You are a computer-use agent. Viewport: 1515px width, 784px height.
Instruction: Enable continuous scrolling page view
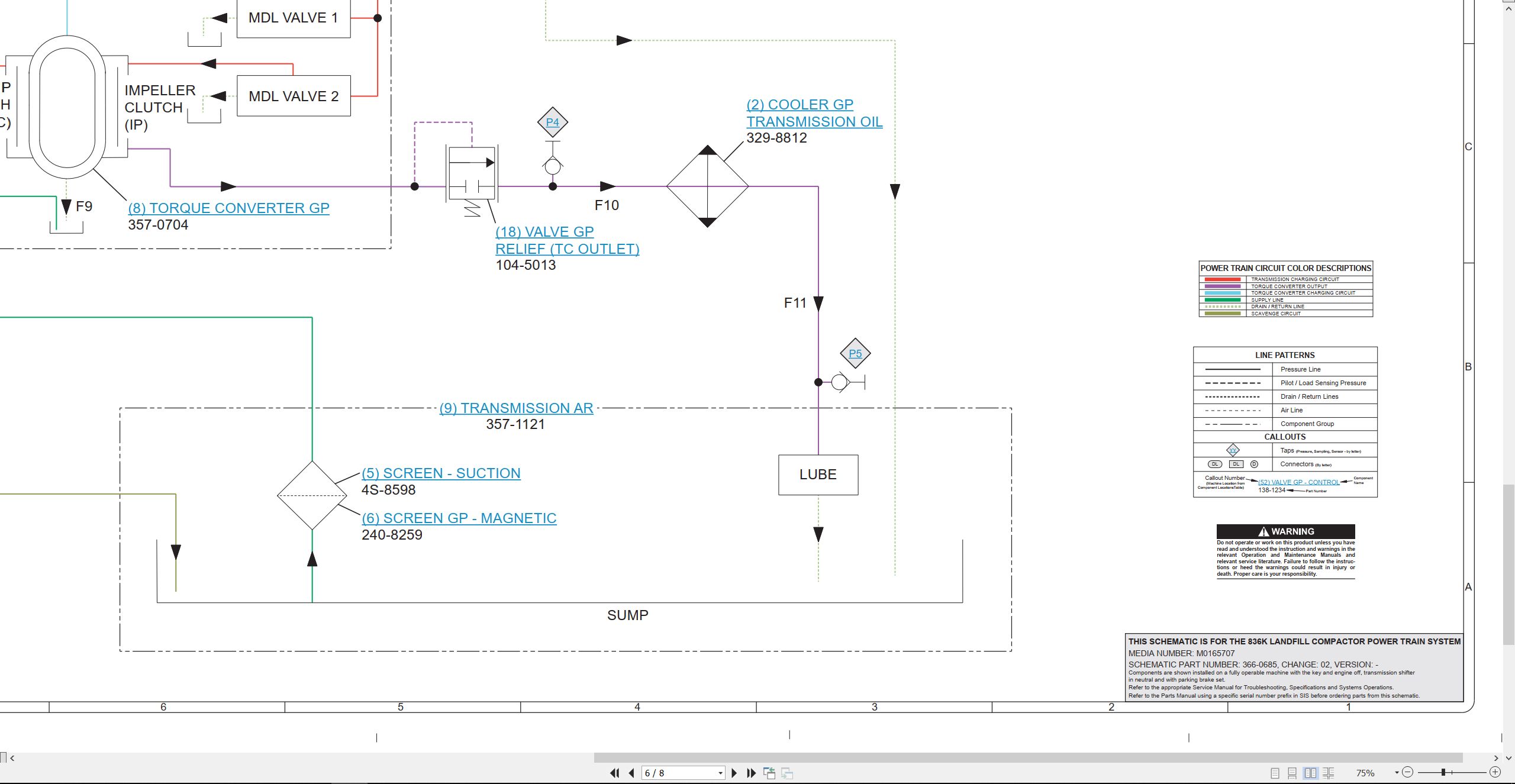click(x=1292, y=773)
